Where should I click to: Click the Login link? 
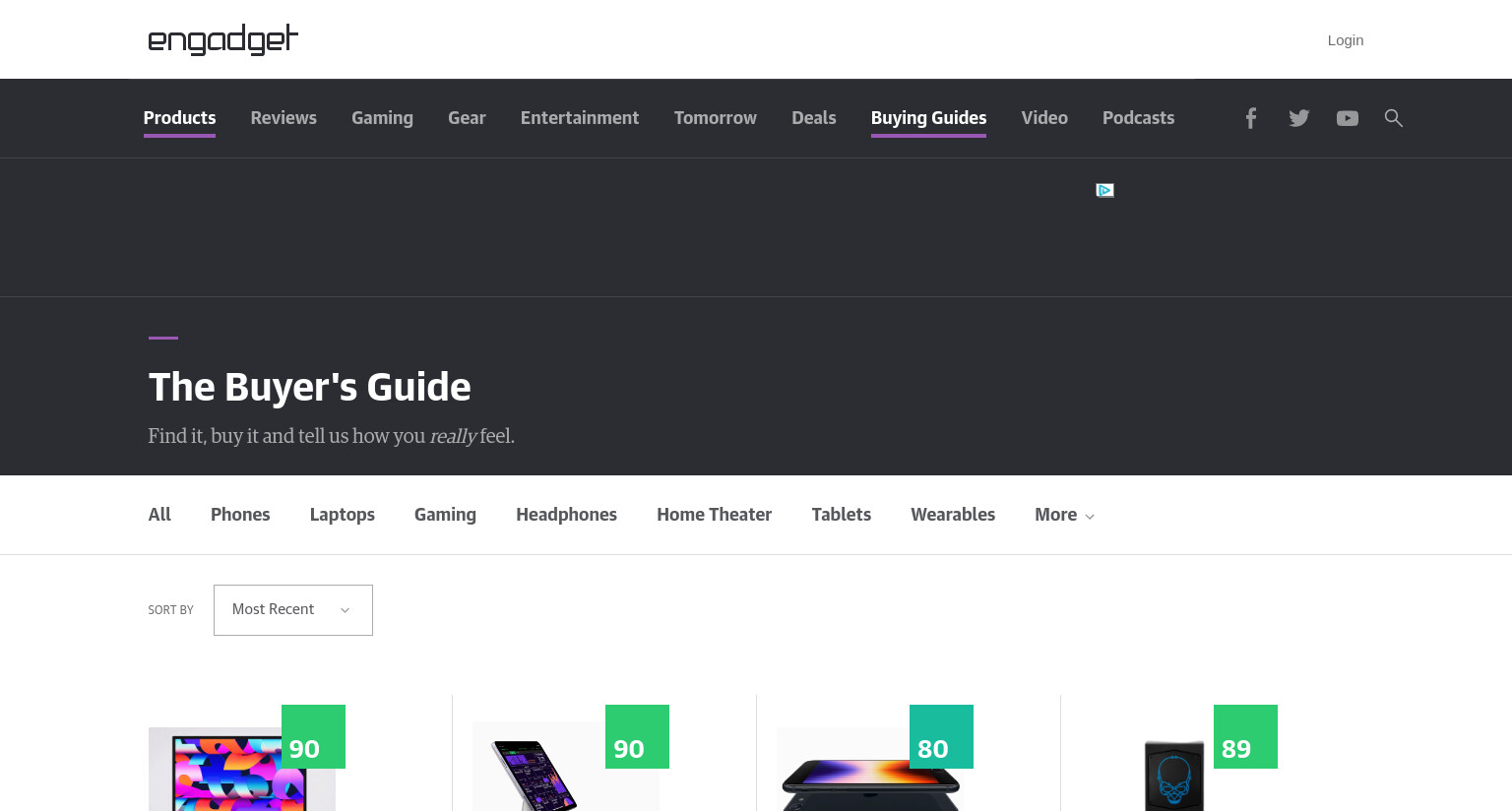pyautogui.click(x=1346, y=40)
